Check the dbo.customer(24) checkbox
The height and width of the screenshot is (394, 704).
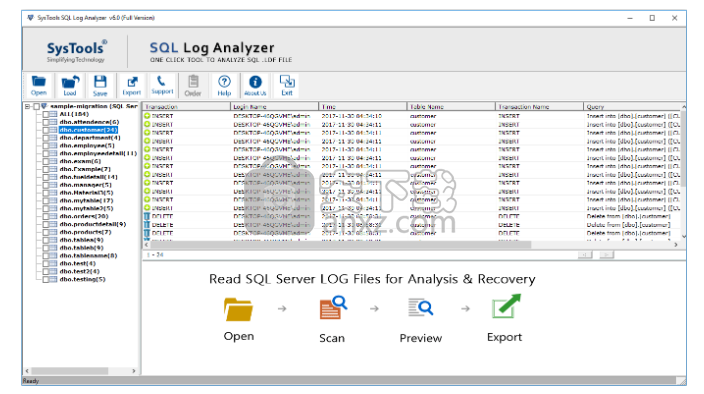coord(45,130)
